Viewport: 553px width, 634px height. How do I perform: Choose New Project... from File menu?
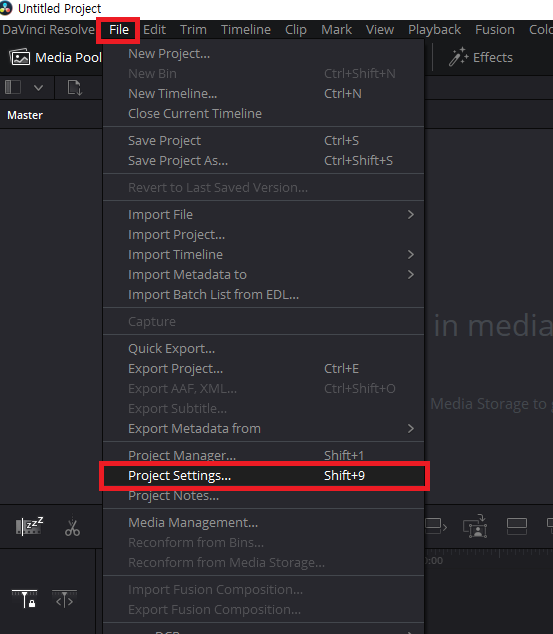click(264, 53)
